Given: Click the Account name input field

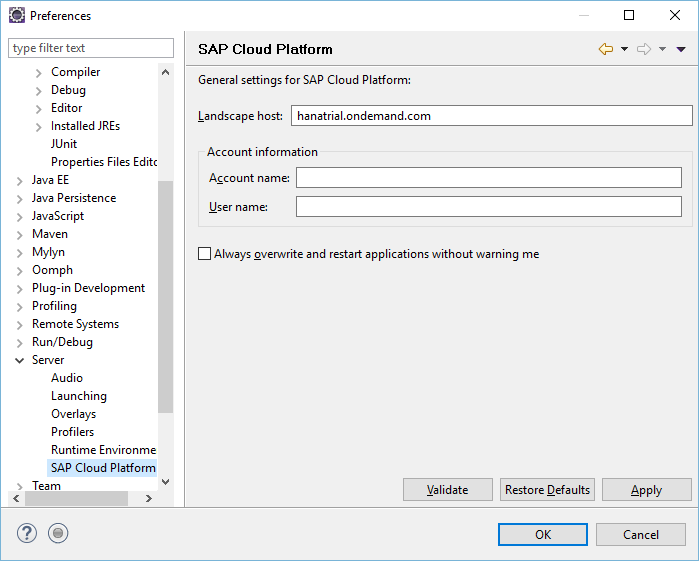Looking at the screenshot, I should click(x=489, y=177).
